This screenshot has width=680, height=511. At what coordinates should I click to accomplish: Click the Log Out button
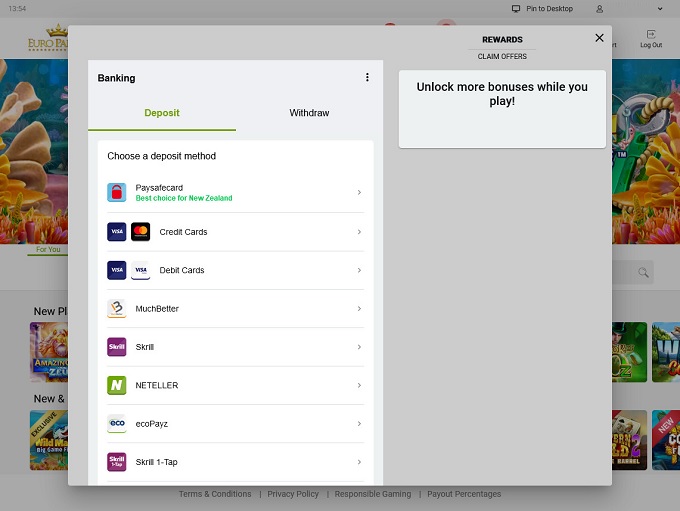pos(651,39)
